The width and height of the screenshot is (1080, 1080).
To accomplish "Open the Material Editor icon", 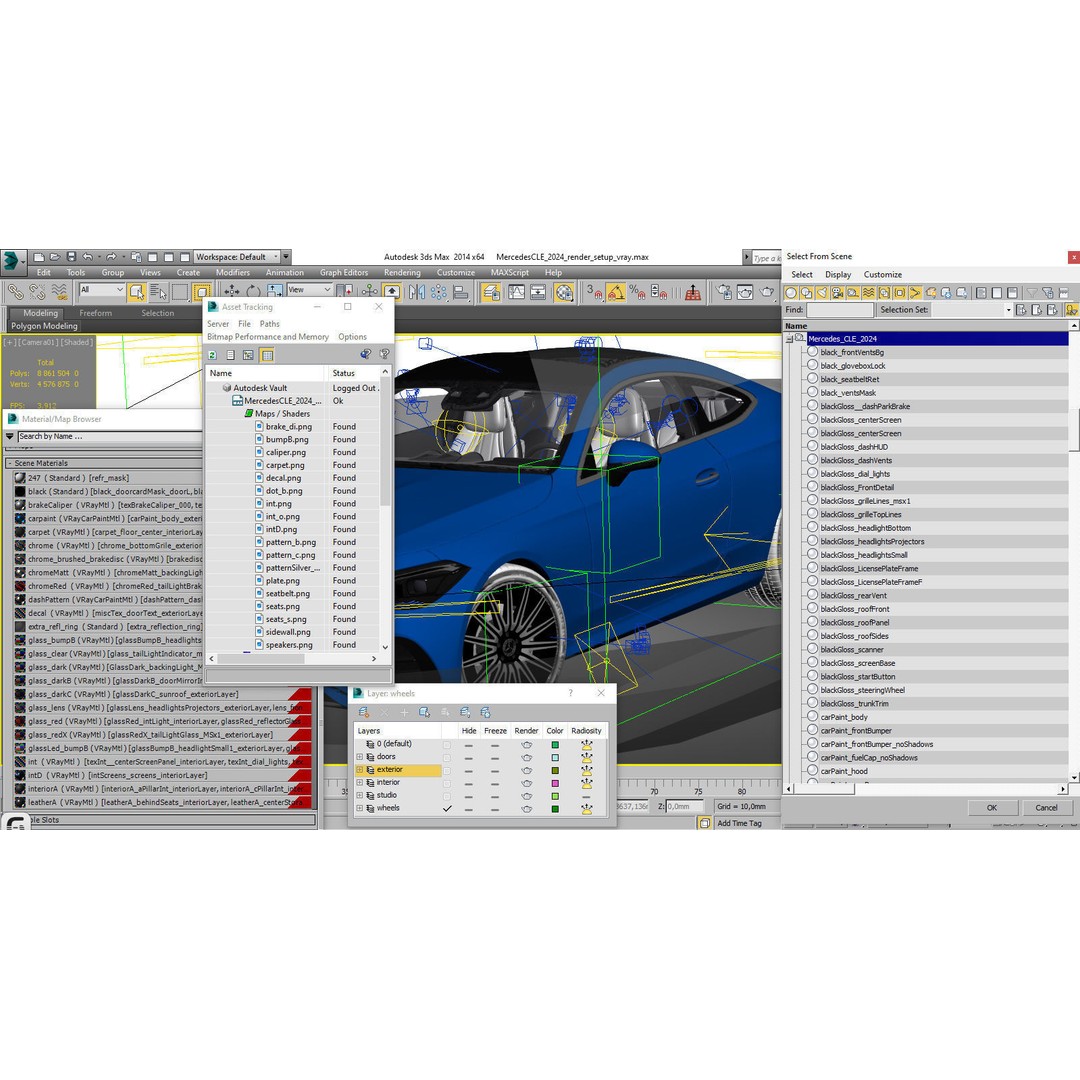I will [565, 292].
